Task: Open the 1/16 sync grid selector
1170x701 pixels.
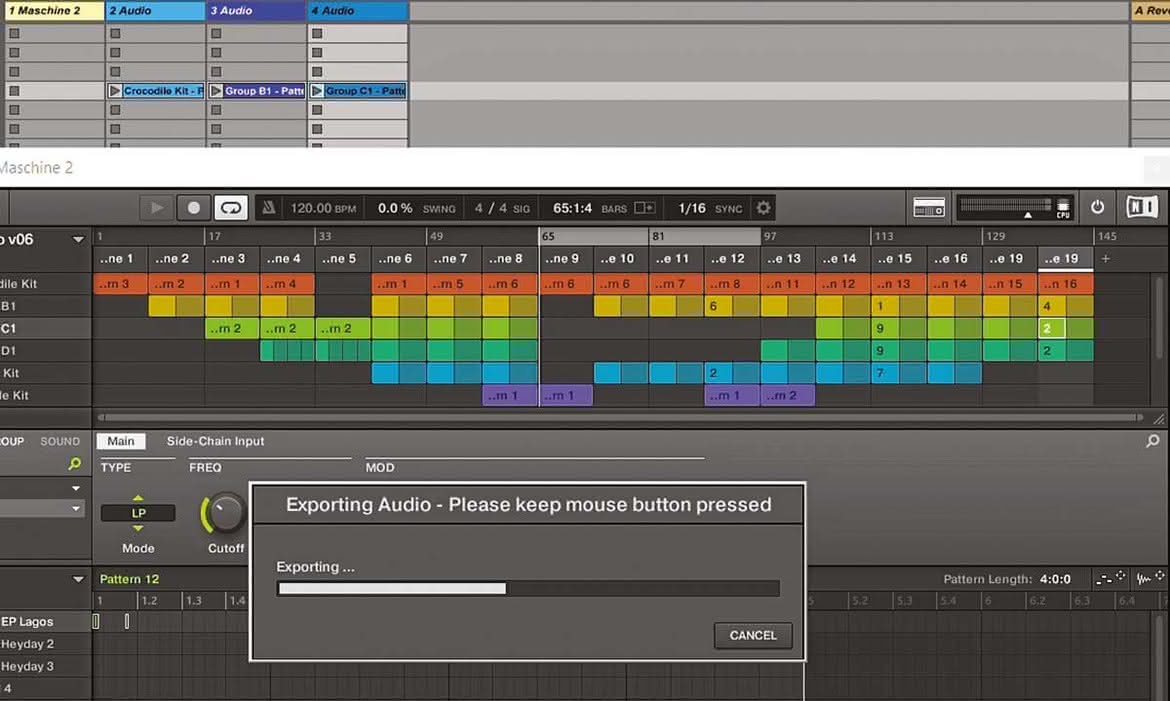Action: tap(692, 208)
